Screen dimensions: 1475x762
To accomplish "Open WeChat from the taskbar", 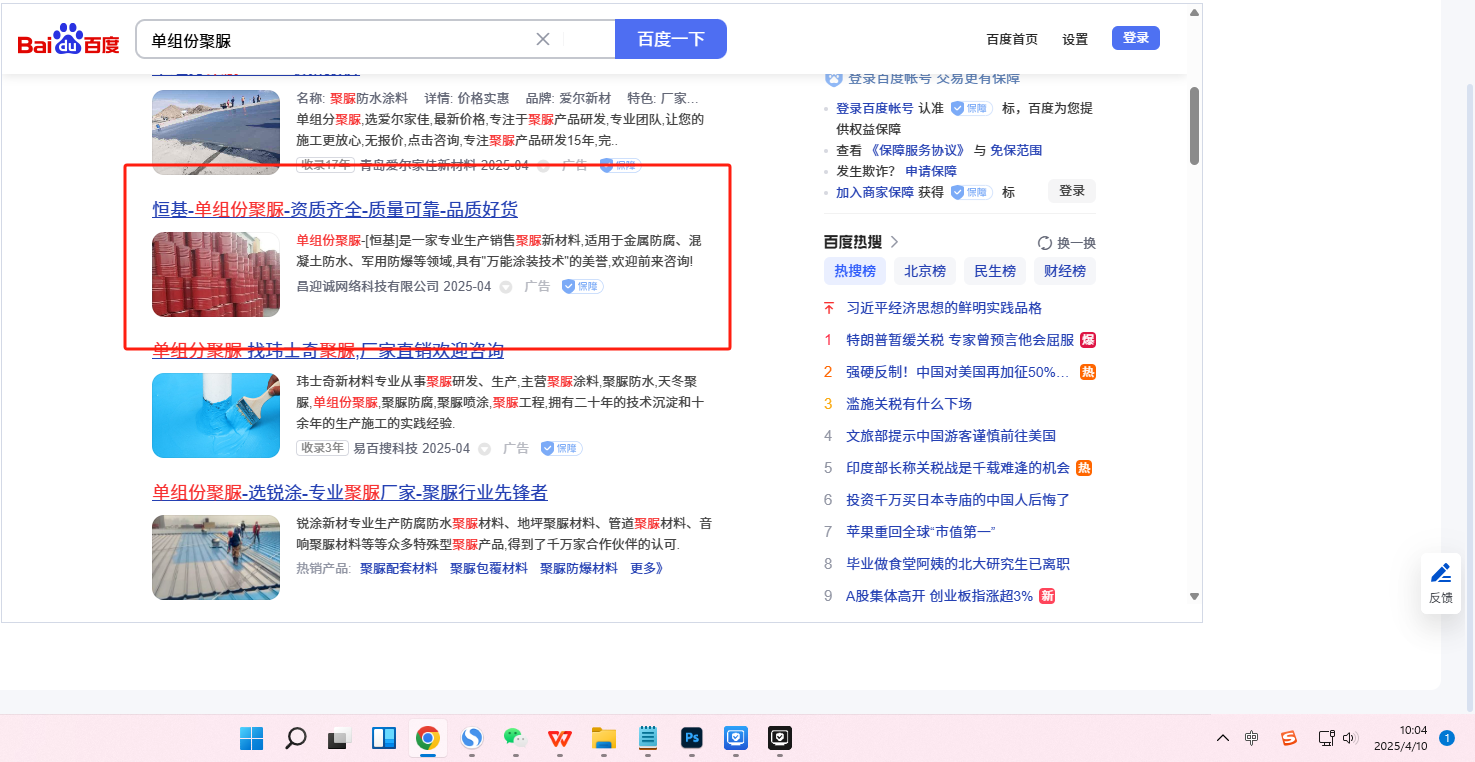I will pyautogui.click(x=515, y=738).
